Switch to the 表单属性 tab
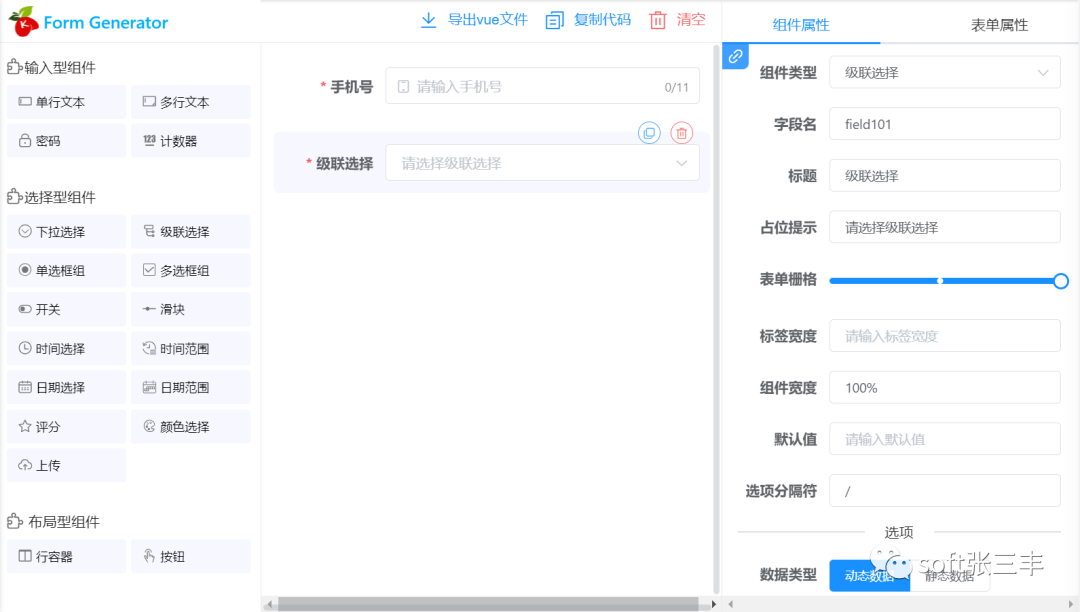The image size is (1080, 612). (999, 25)
